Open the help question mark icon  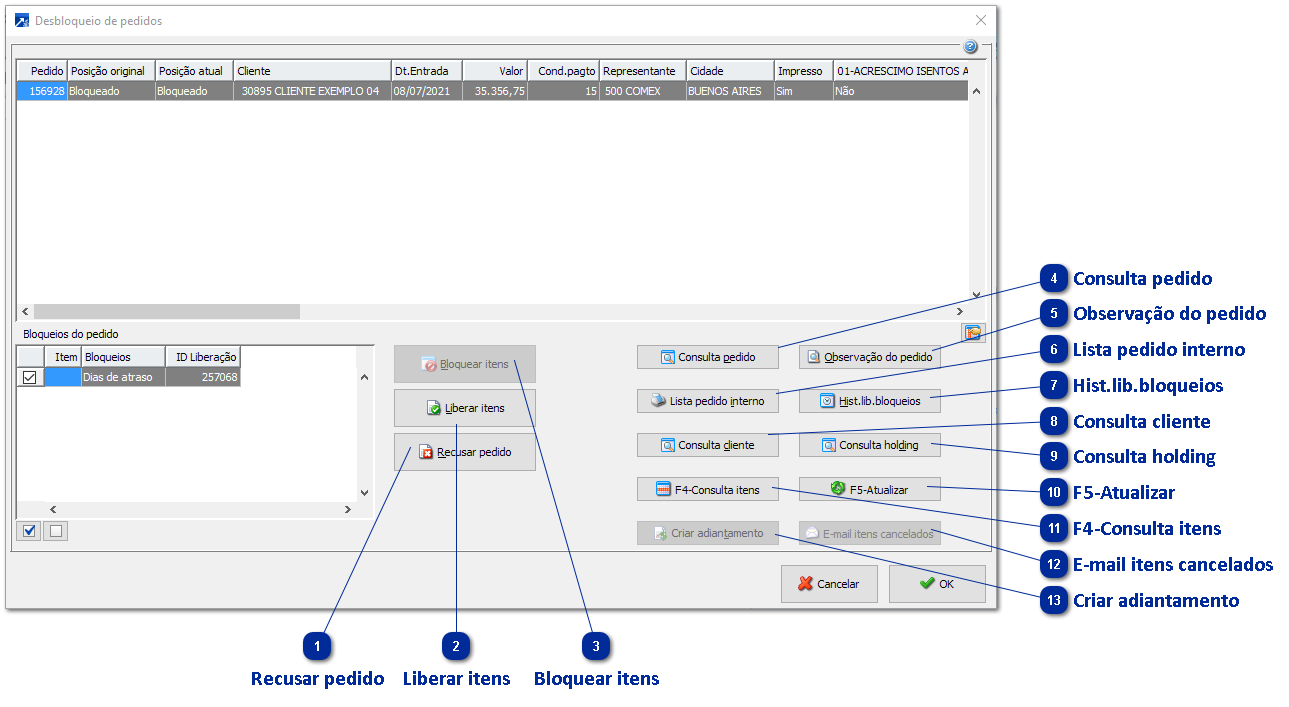point(970,47)
